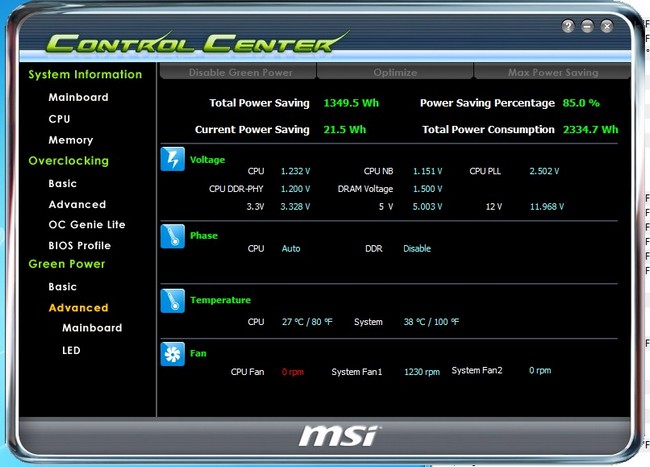The image size is (650, 467).
Task: Click 5 V rail reading 5.003 V
Action: 427,207
